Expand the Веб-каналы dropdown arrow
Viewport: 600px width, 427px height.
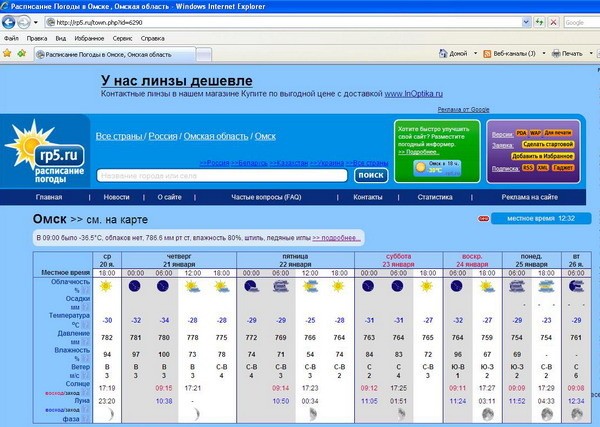pos(544,54)
